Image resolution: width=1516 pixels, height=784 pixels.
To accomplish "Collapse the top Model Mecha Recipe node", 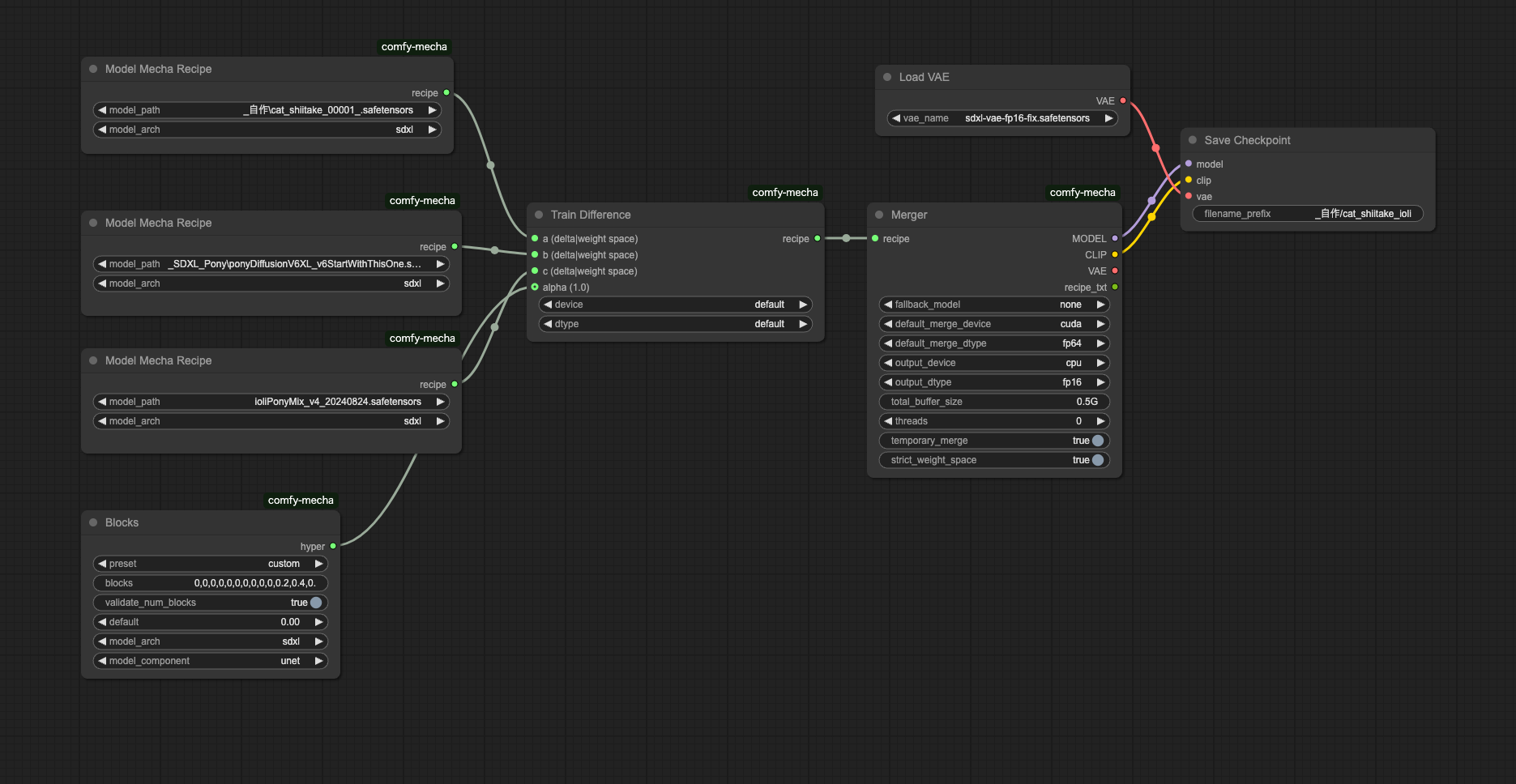I will (x=93, y=69).
